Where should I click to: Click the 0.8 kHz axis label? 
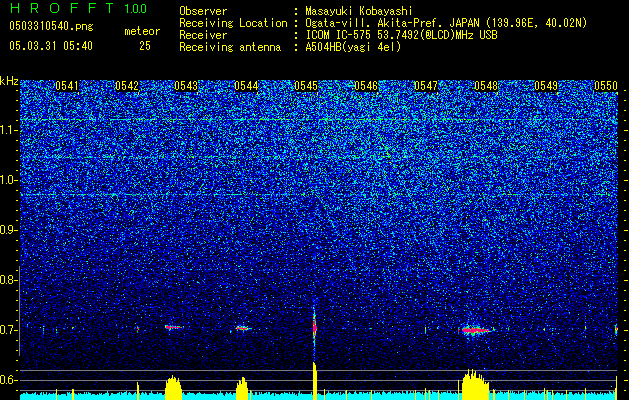(x=8, y=280)
